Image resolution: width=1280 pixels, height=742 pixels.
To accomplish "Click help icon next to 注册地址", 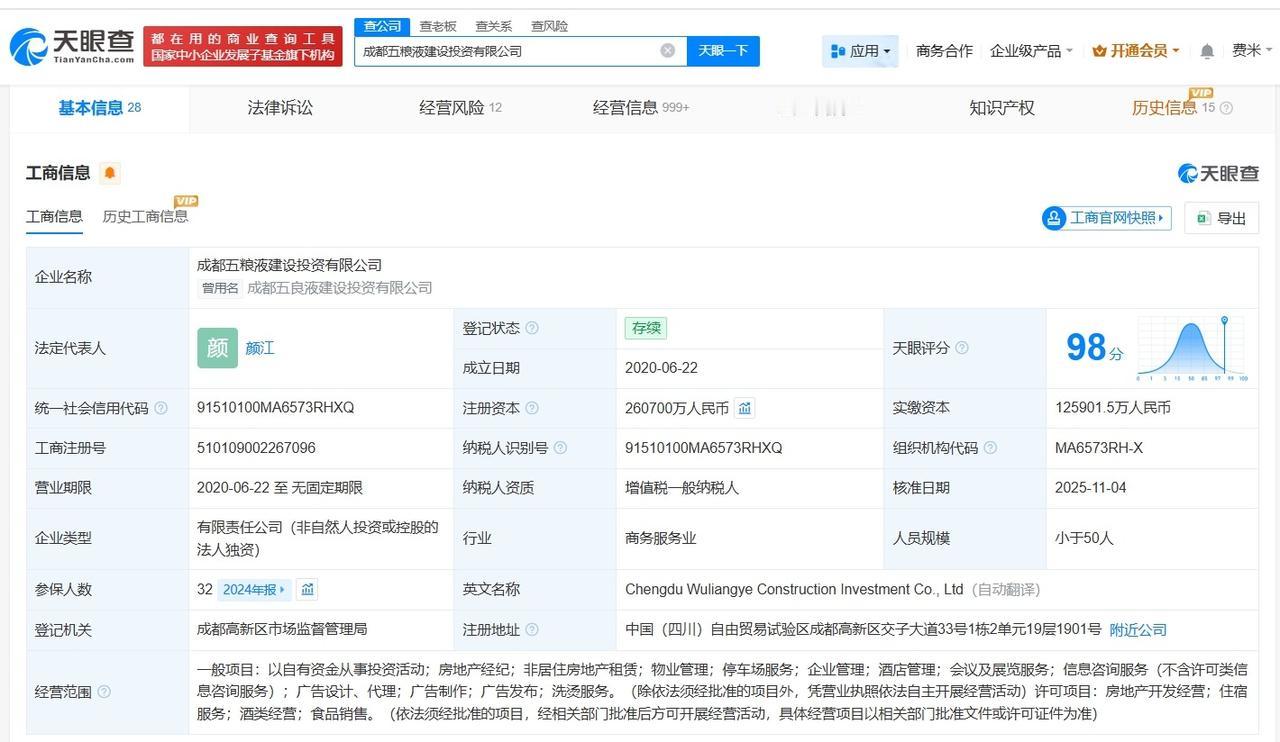I will click(x=532, y=630).
